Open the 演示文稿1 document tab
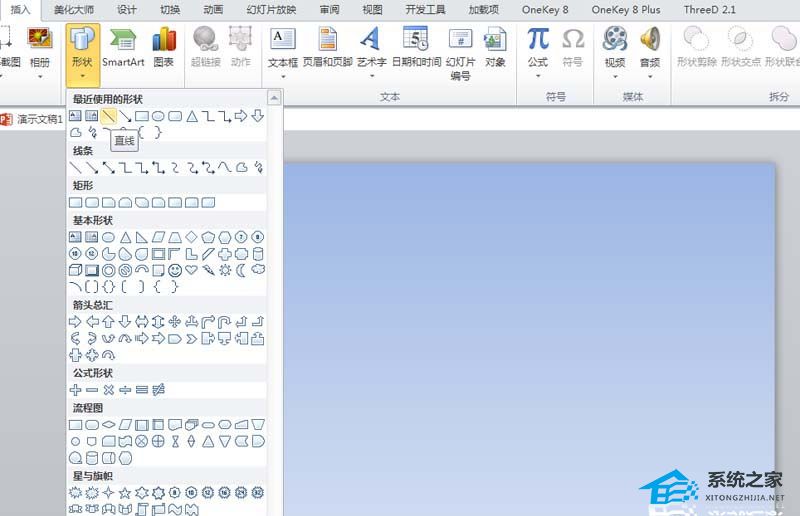Image resolution: width=800 pixels, height=516 pixels. [x=32, y=119]
